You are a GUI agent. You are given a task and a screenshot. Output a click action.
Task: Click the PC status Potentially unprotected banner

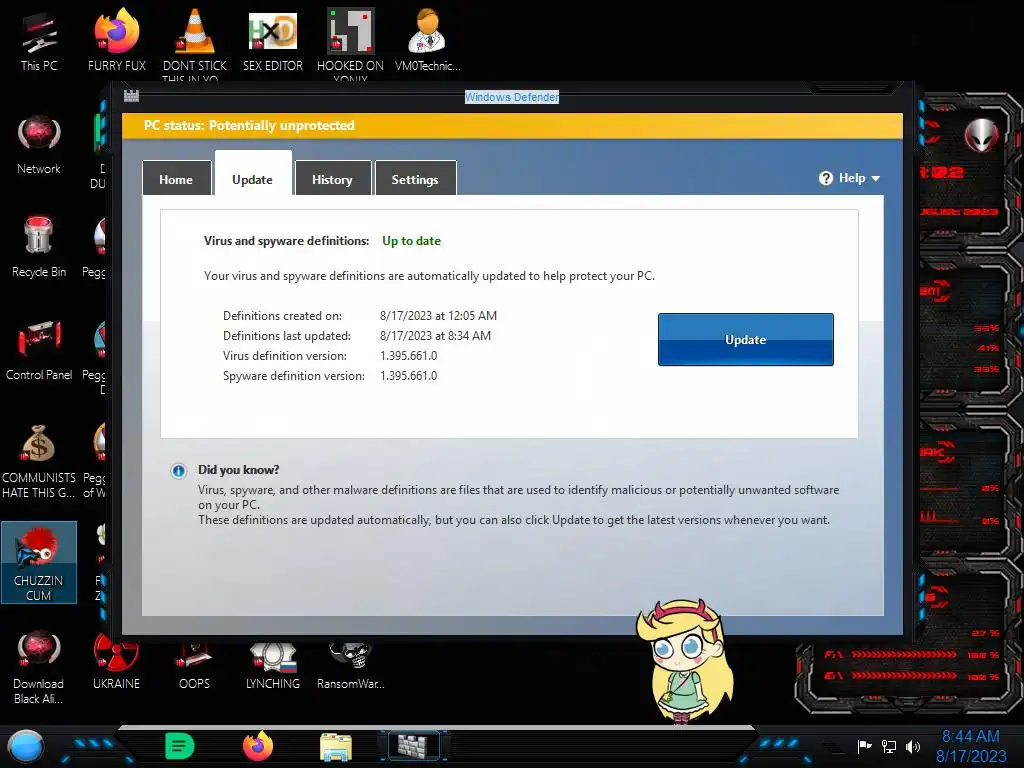(512, 125)
